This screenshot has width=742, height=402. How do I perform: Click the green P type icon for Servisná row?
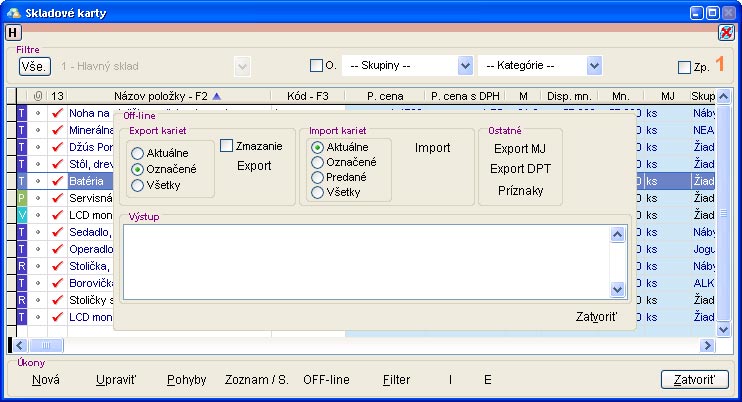(22, 198)
